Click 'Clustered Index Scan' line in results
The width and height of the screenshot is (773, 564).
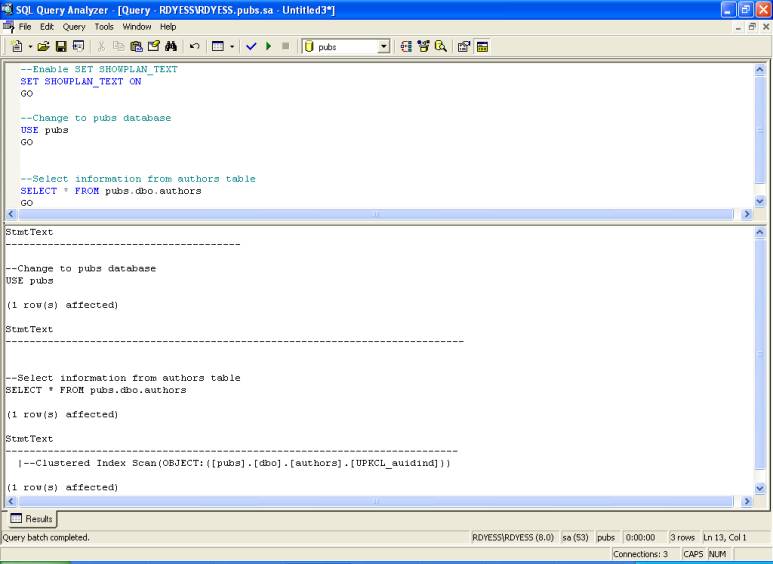(x=234, y=463)
